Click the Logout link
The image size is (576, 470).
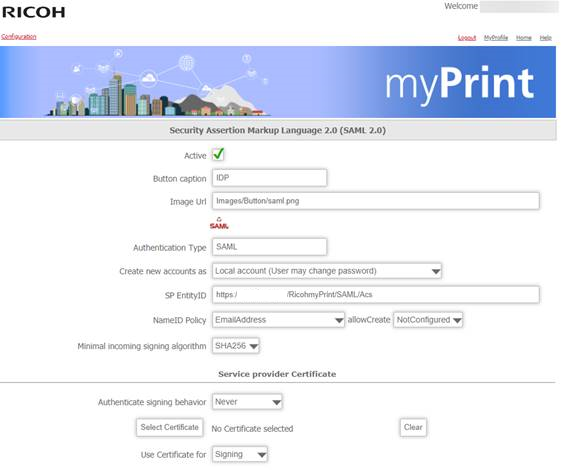pyautogui.click(x=467, y=38)
